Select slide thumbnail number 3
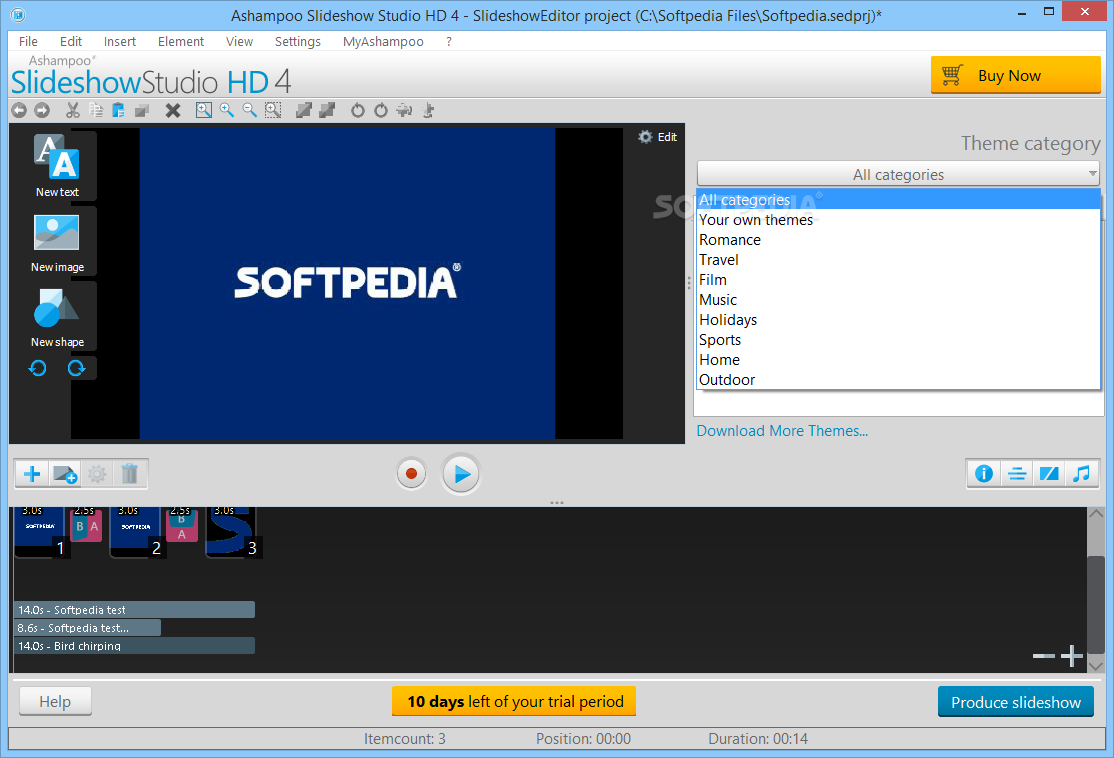1114x758 pixels. pos(233,532)
